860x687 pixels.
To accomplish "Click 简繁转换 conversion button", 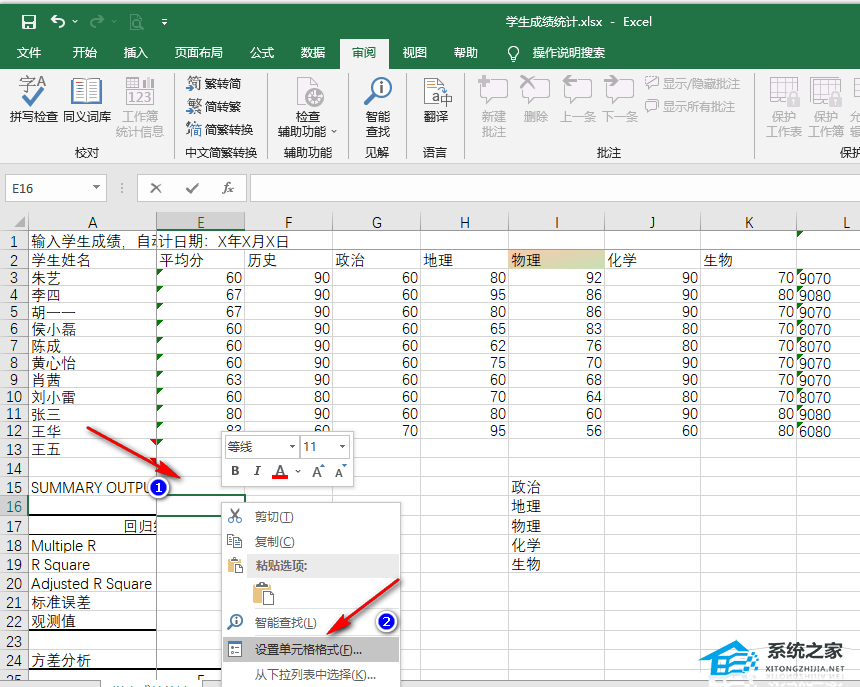I will [x=219, y=130].
